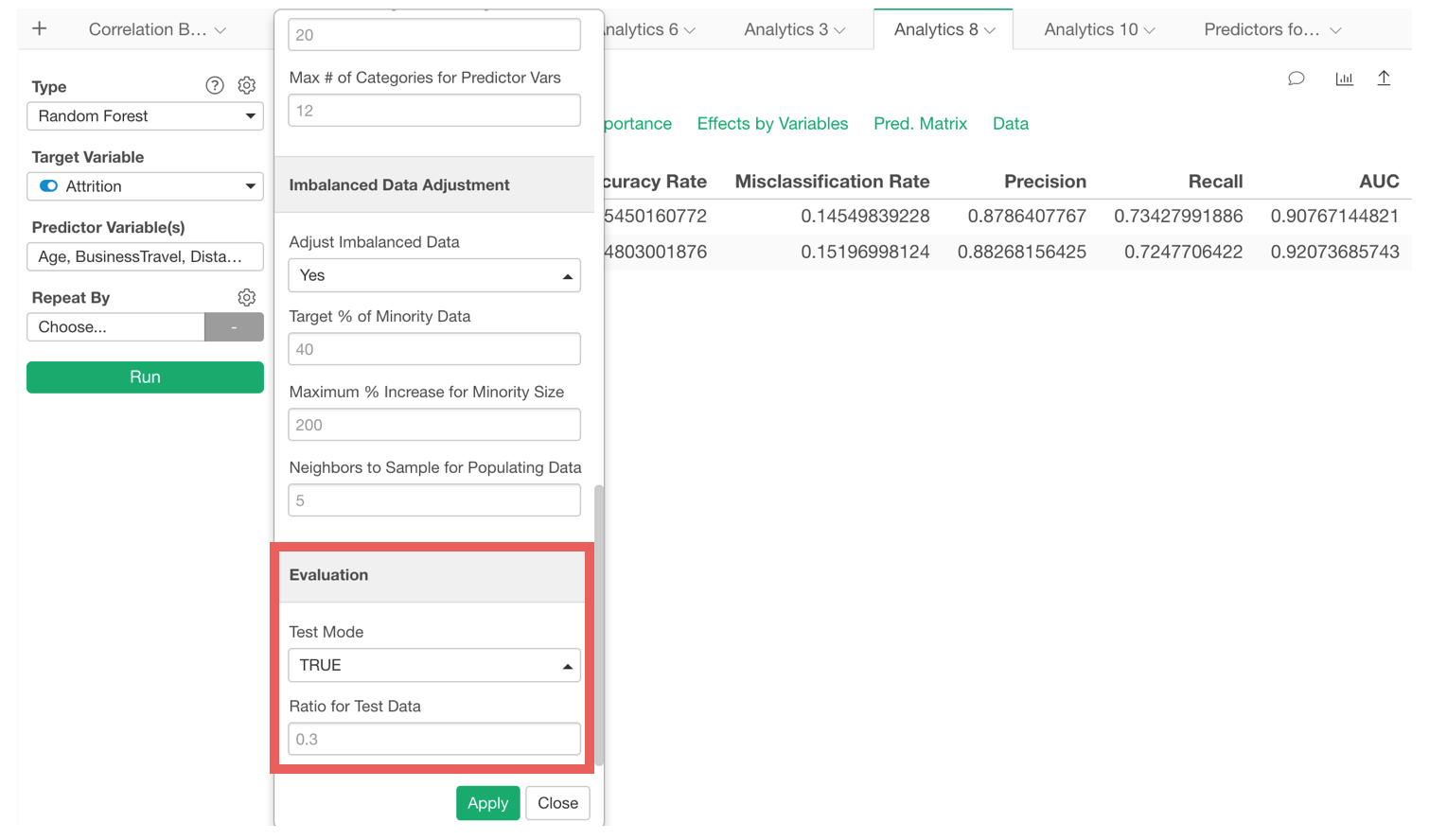Switch to the Analytics 10 tab
The width and height of the screenshot is (1429, 840).
[x=1099, y=29]
